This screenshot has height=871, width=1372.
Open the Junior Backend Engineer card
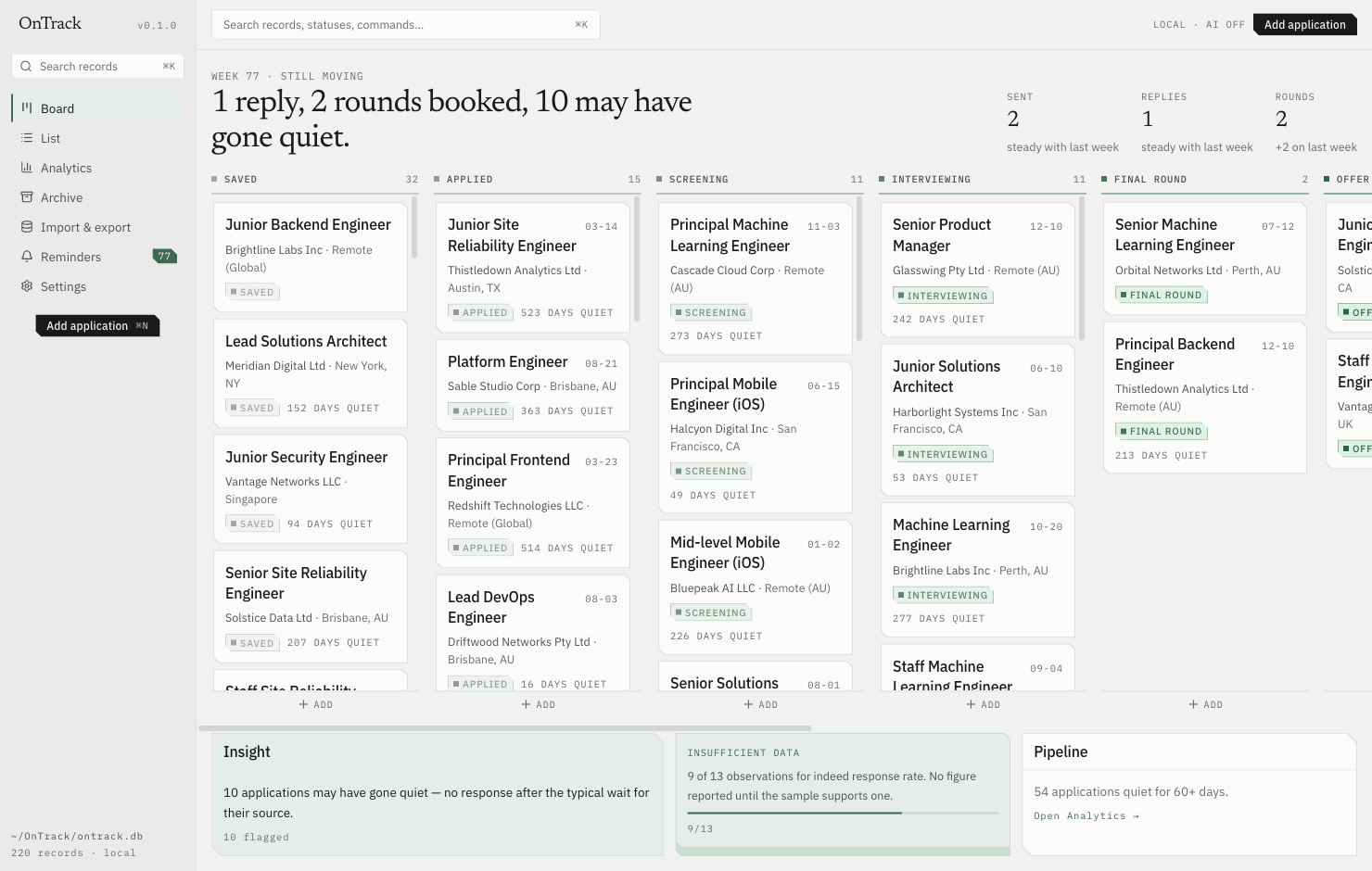[311, 258]
